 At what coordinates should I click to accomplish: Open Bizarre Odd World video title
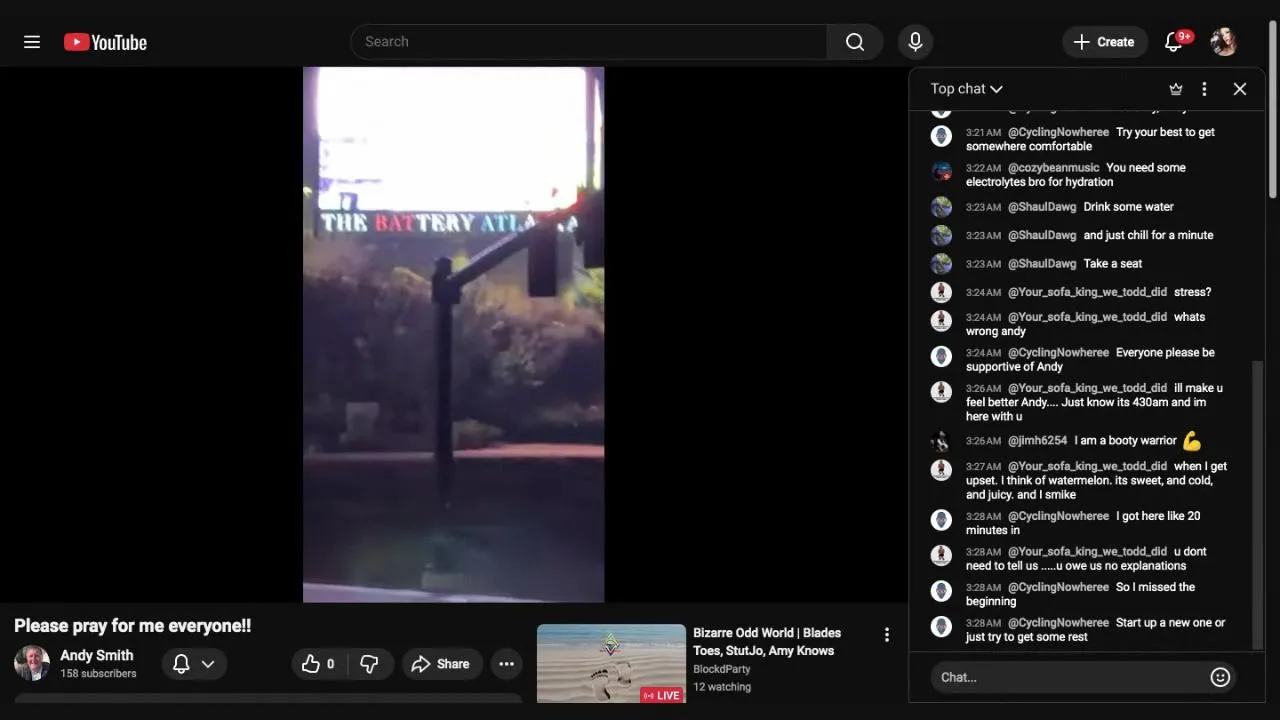pyautogui.click(x=767, y=642)
